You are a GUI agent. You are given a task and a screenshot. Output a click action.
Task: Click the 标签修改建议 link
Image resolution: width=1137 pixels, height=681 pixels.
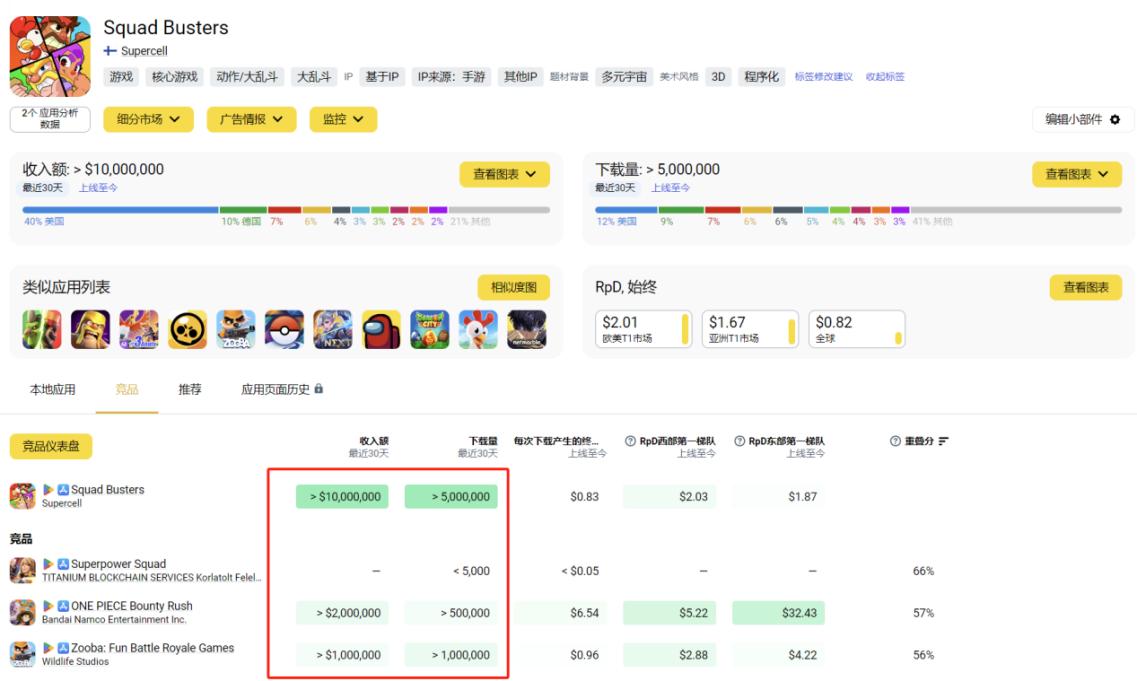click(x=824, y=77)
